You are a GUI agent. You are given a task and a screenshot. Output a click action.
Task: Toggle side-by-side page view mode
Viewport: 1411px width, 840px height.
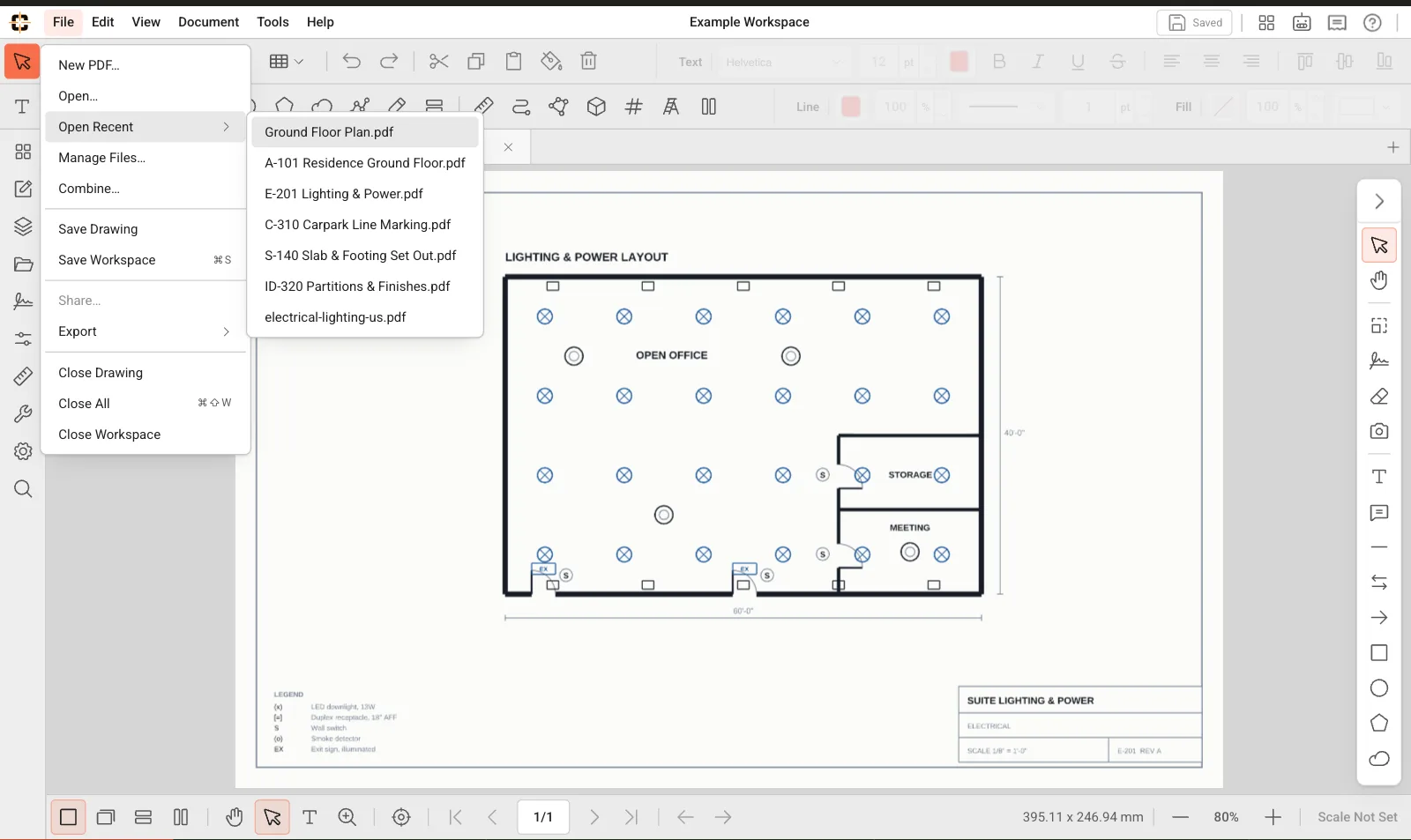181,817
